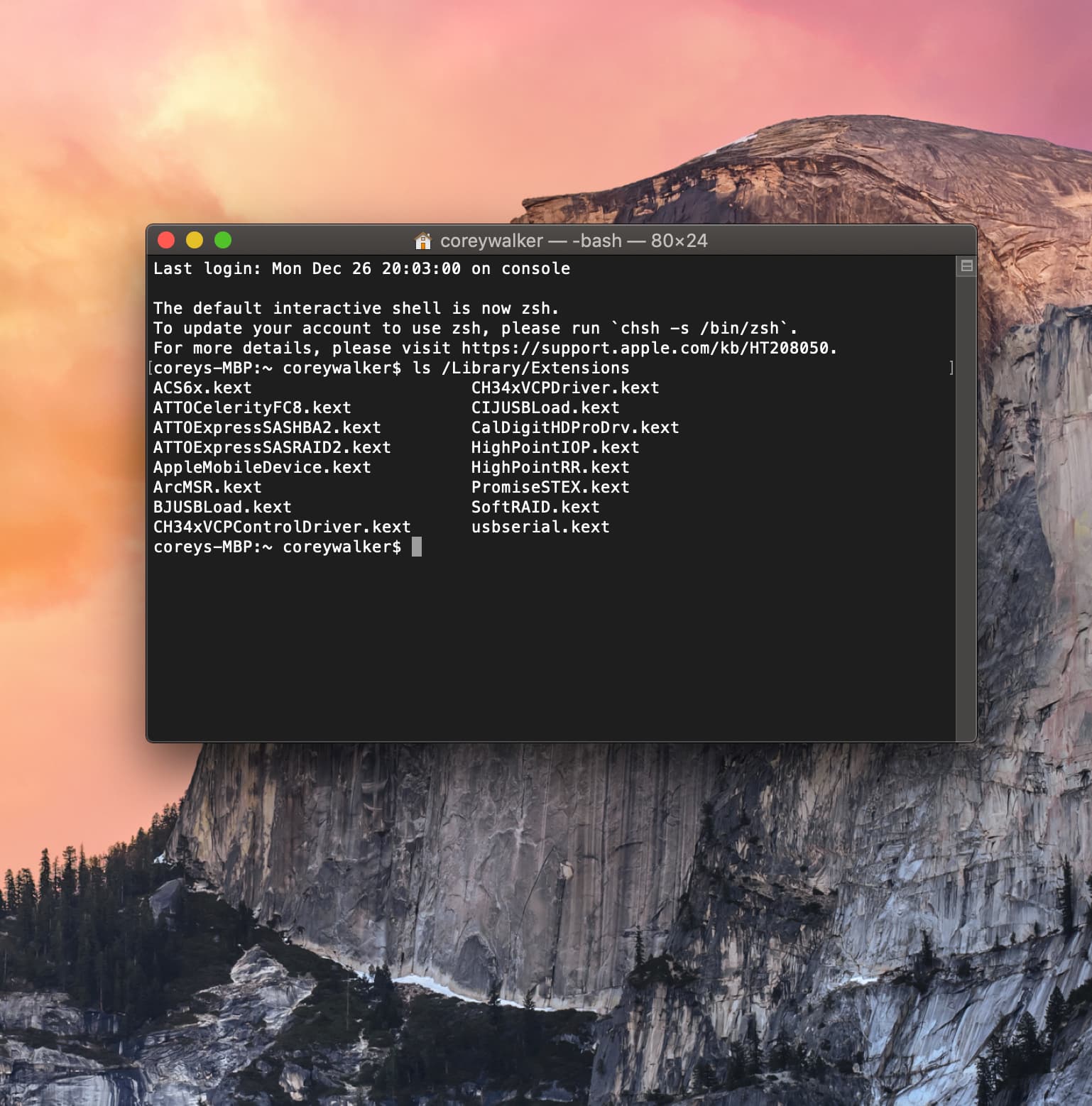This screenshot has height=1106, width=1092.
Task: Click the 'ls /Library/Extensions' command text
Action: 520,368
